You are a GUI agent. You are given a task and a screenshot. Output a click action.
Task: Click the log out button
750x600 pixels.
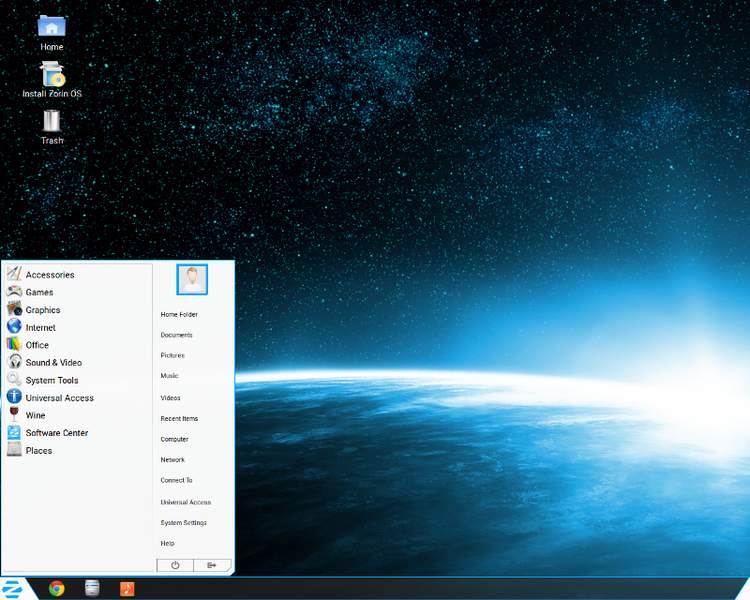(212, 565)
